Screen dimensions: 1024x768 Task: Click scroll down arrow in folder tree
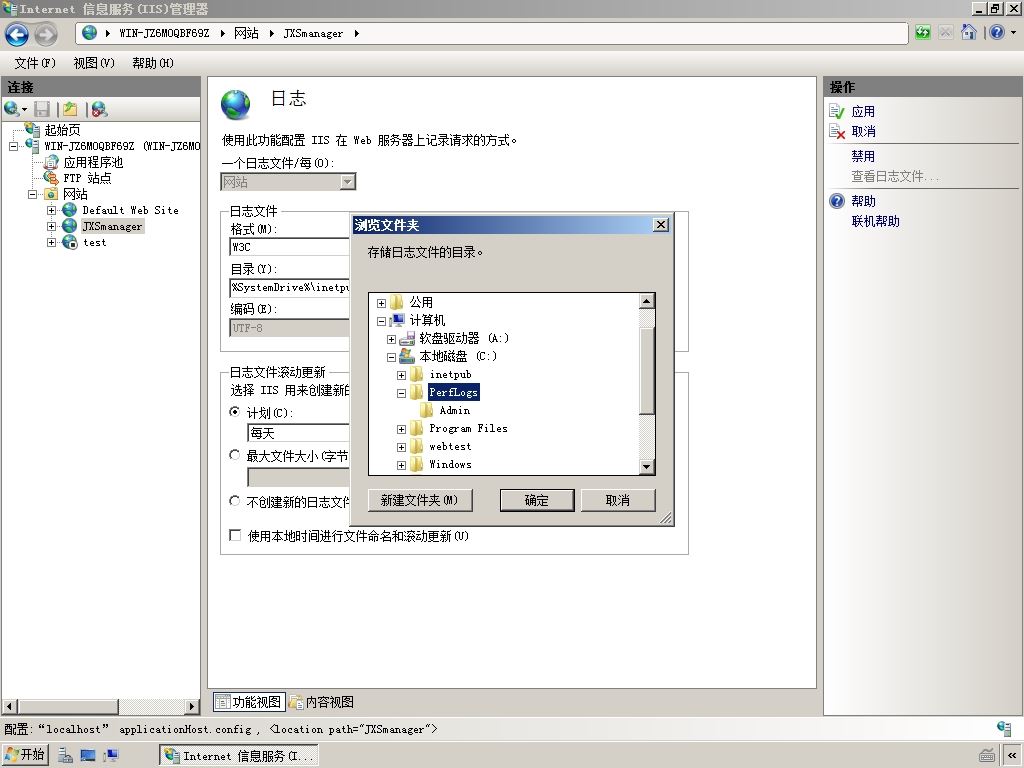647,466
